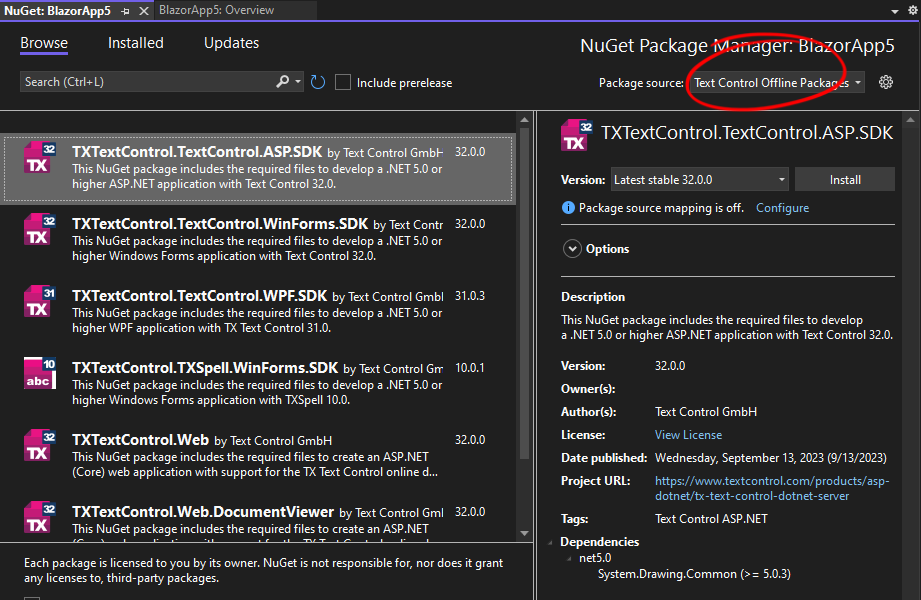Collapse the Dependencies tree node

pos(550,542)
